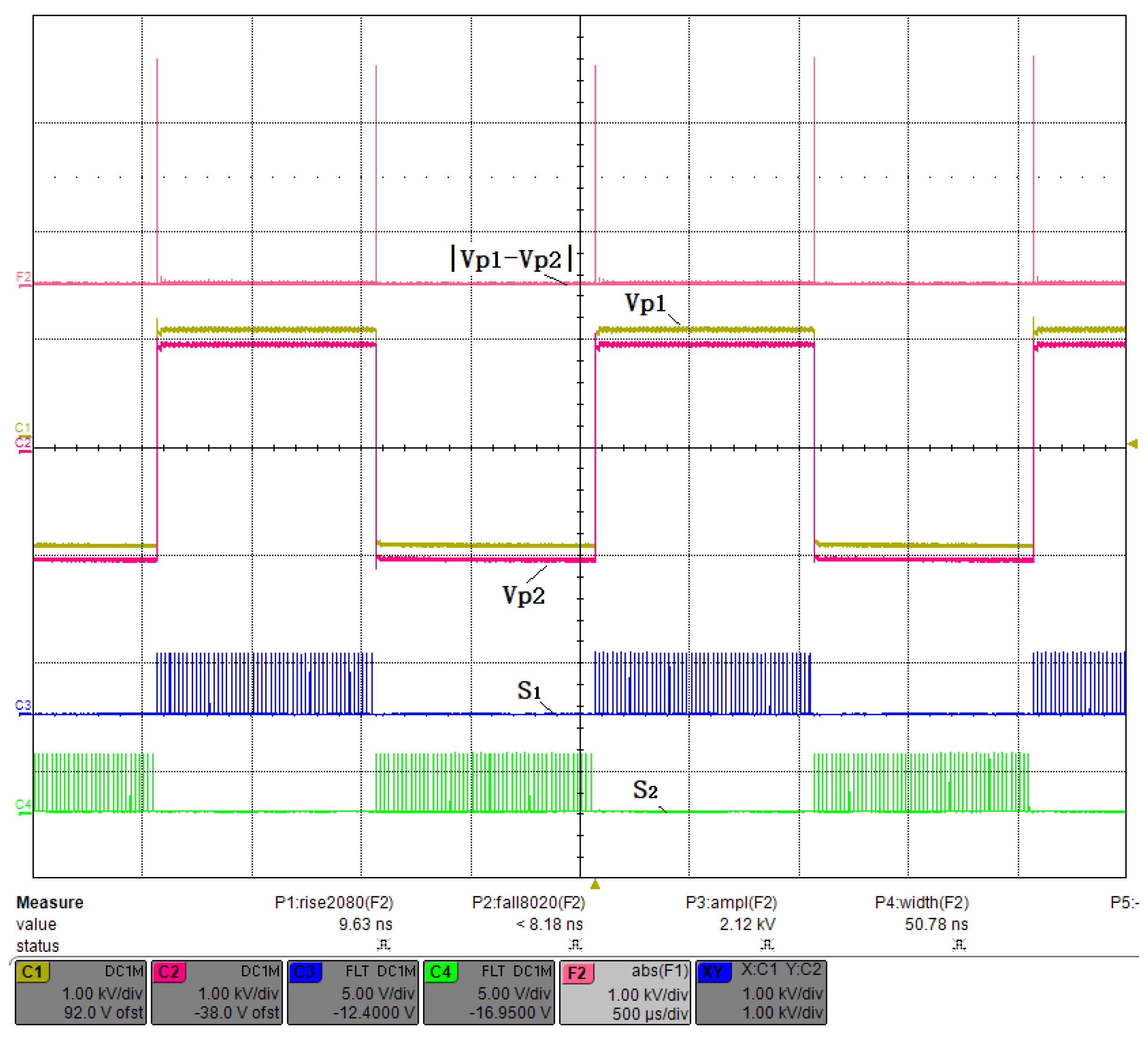
Task: Click the XY display descriptor box
Action: click(x=761, y=992)
